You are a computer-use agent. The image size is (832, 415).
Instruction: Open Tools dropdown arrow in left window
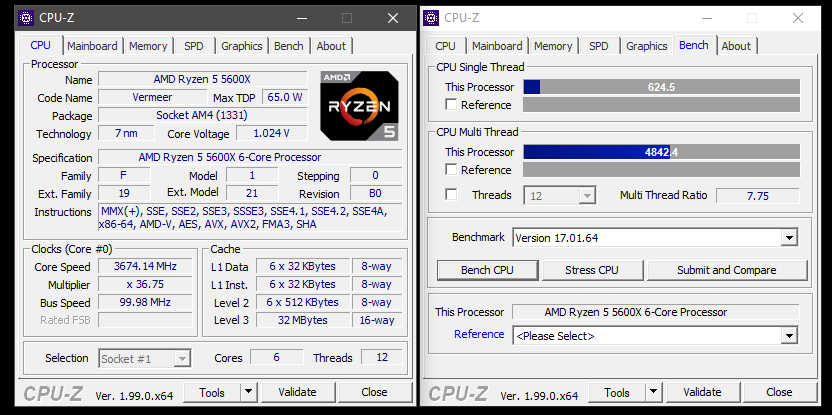(x=248, y=392)
